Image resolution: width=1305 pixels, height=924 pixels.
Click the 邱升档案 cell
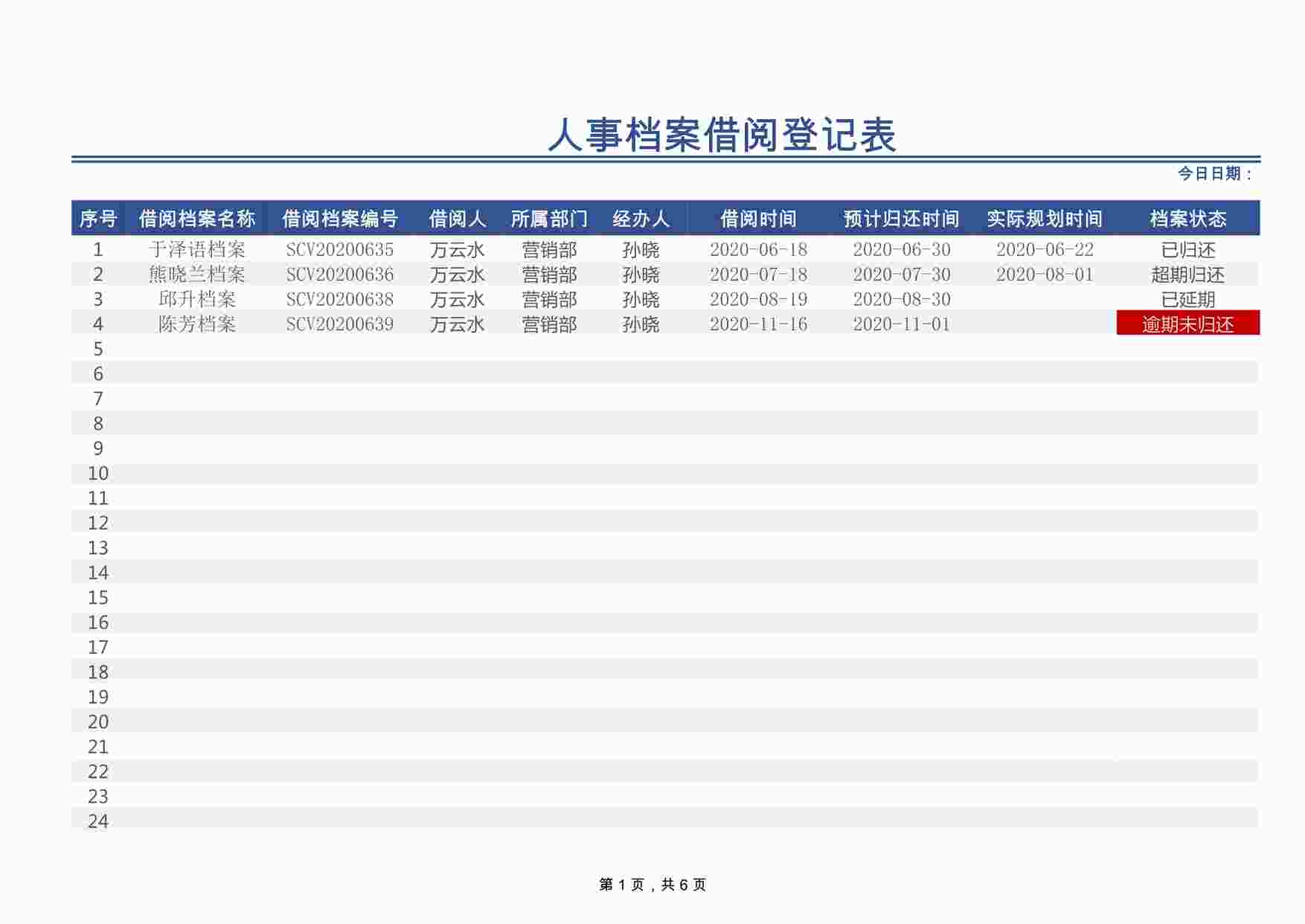(x=197, y=299)
